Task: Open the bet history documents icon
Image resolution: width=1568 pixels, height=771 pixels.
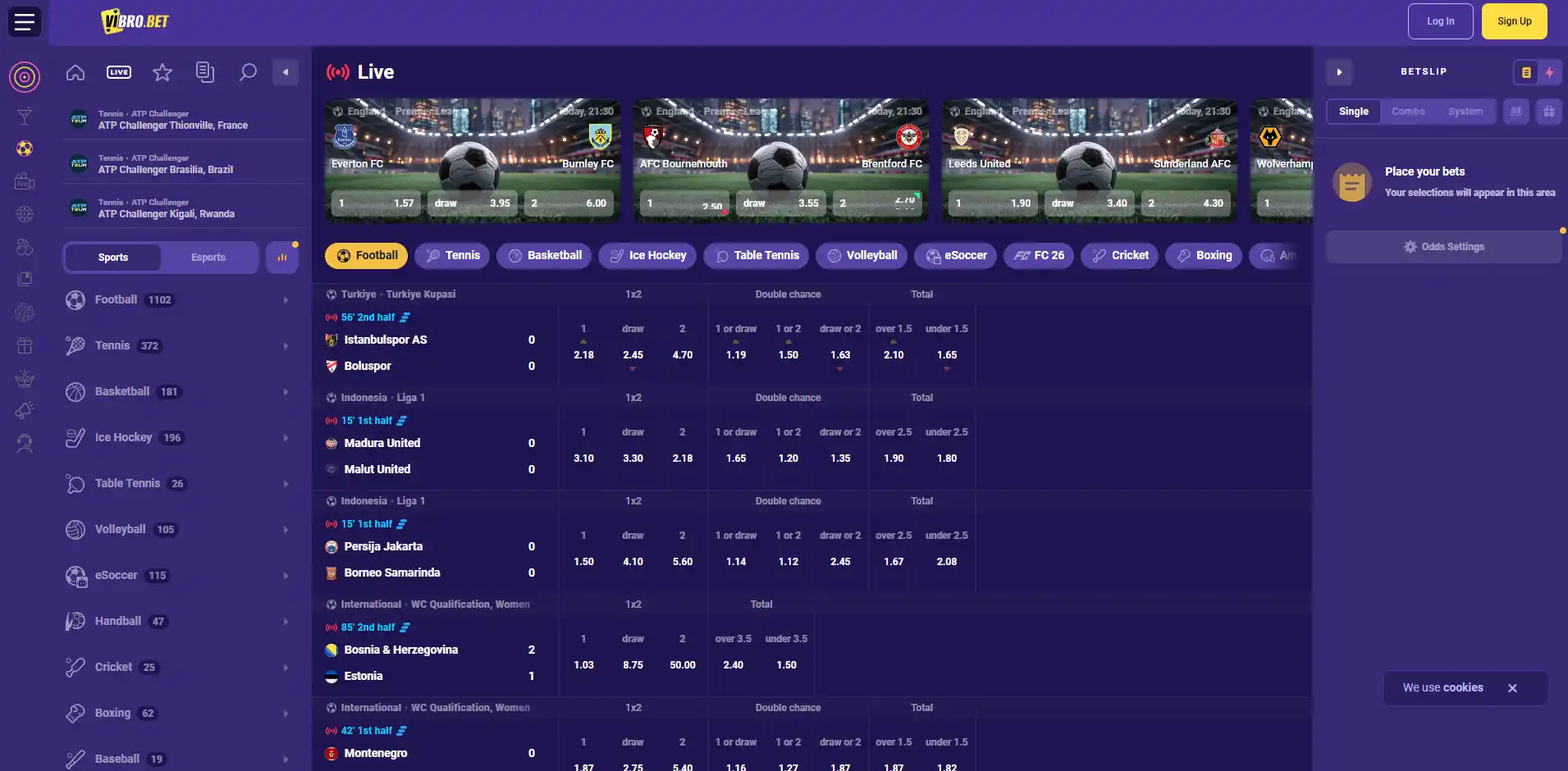Action: click(x=205, y=72)
